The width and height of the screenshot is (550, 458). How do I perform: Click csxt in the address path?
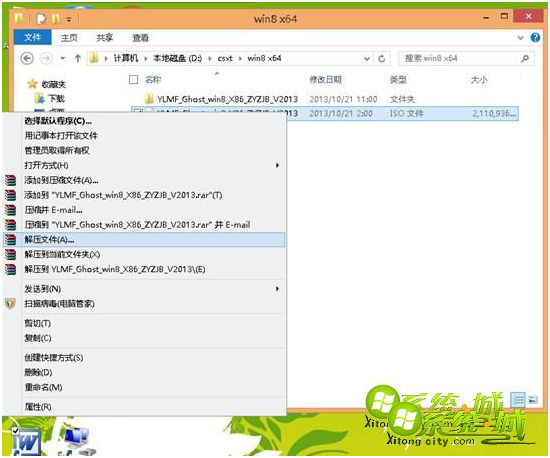coord(225,59)
